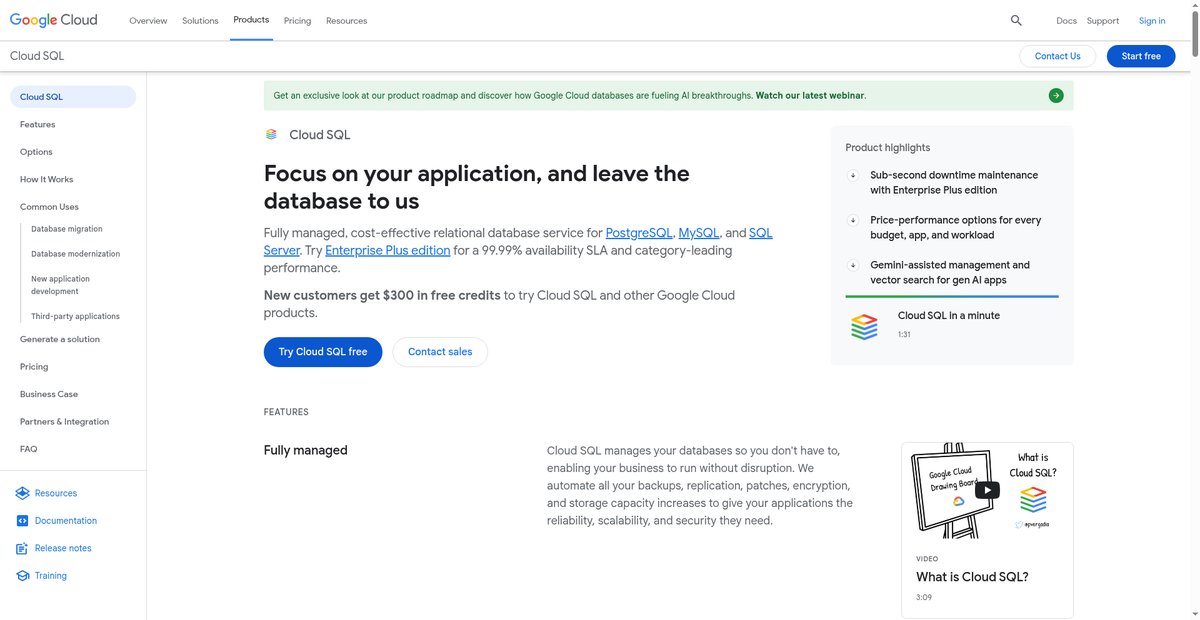1200x620 pixels.
Task: Open Support link in header
Action: pos(1103,20)
